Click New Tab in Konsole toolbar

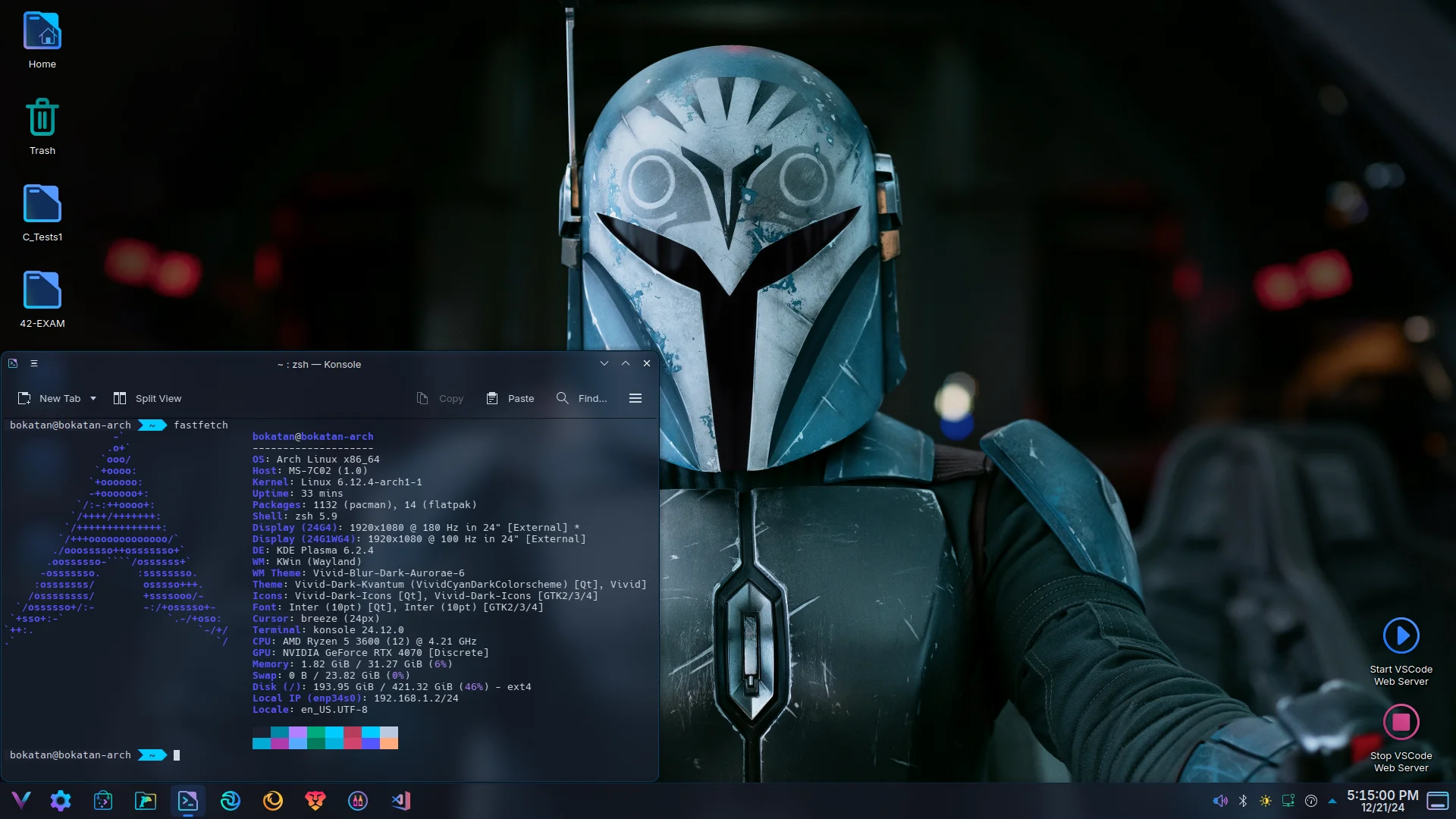(x=49, y=398)
